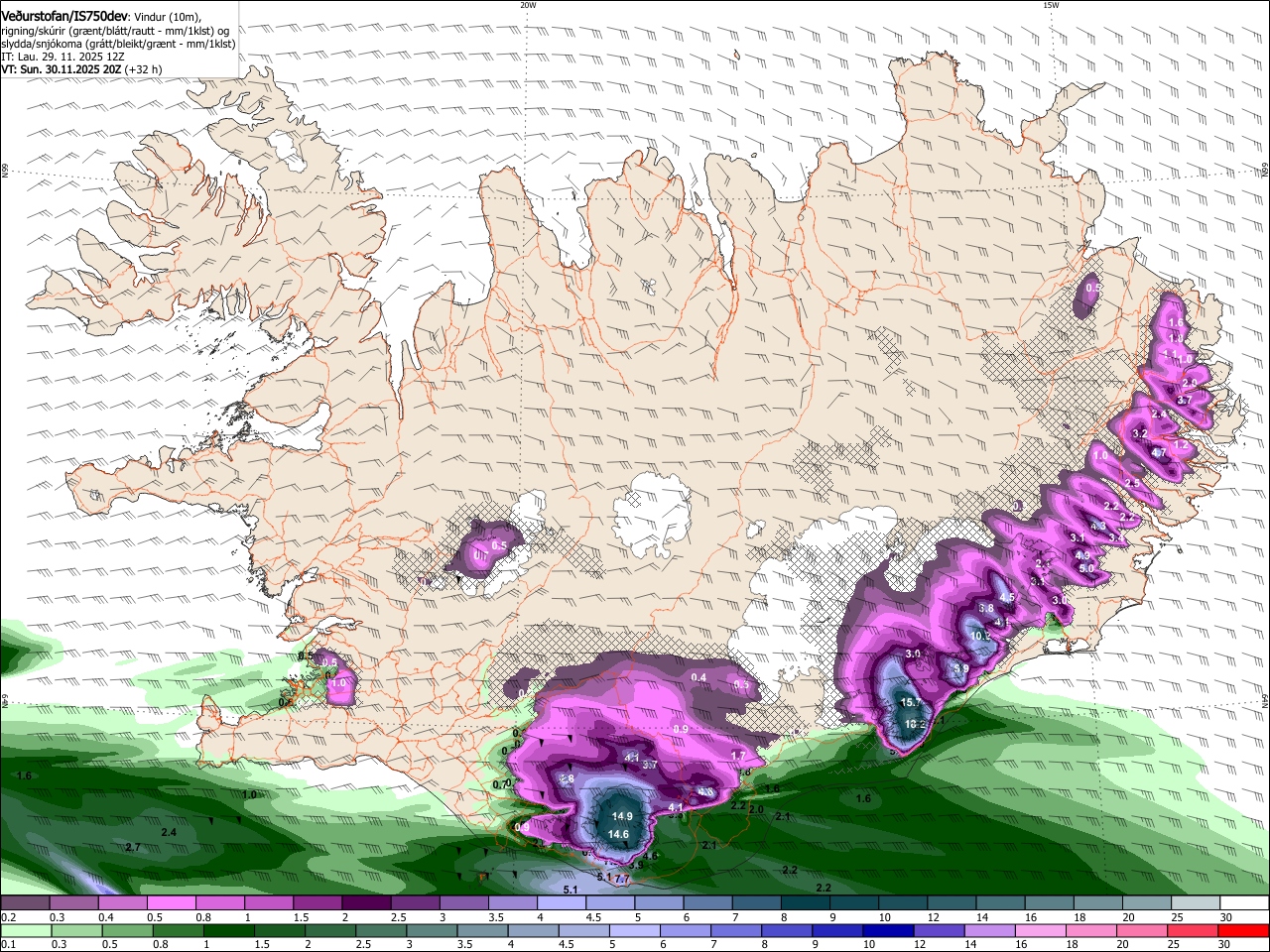The height and width of the screenshot is (952, 1270).
Task: Click the 3.2 value on the map
Action: pyautogui.click(x=1140, y=434)
